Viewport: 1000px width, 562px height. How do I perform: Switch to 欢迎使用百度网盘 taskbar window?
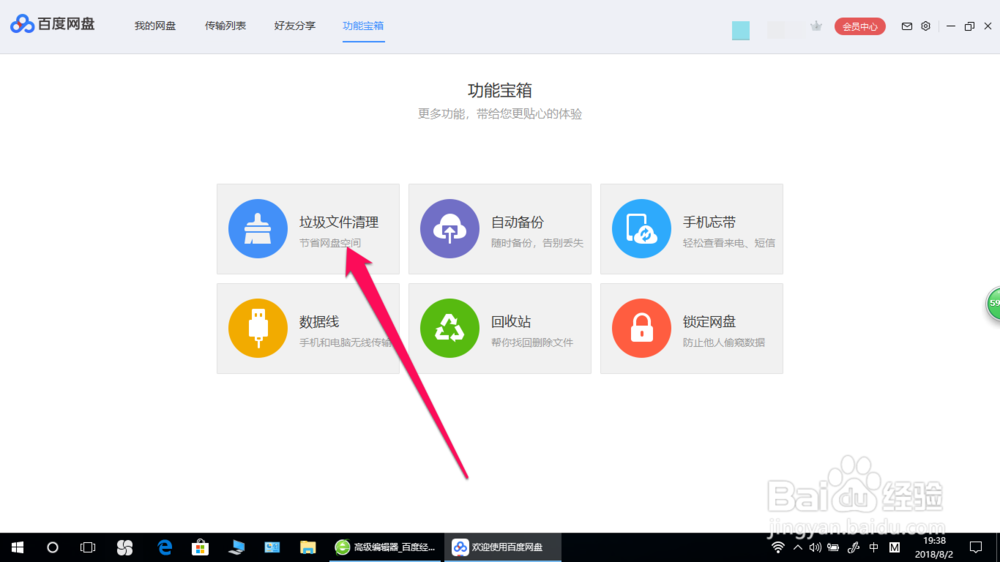[503, 547]
